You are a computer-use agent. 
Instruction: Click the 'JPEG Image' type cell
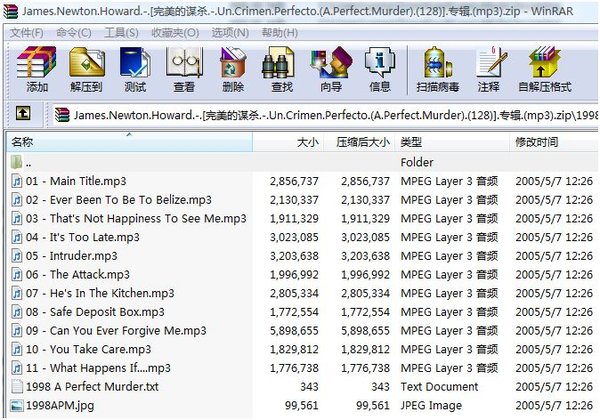click(x=431, y=405)
